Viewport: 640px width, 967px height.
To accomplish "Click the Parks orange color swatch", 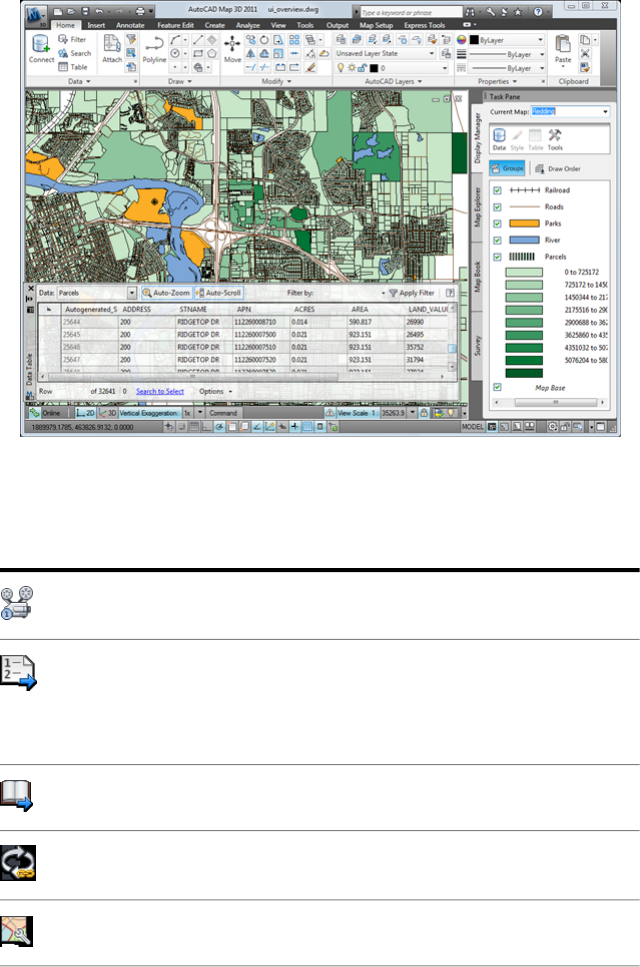I will click(x=525, y=224).
